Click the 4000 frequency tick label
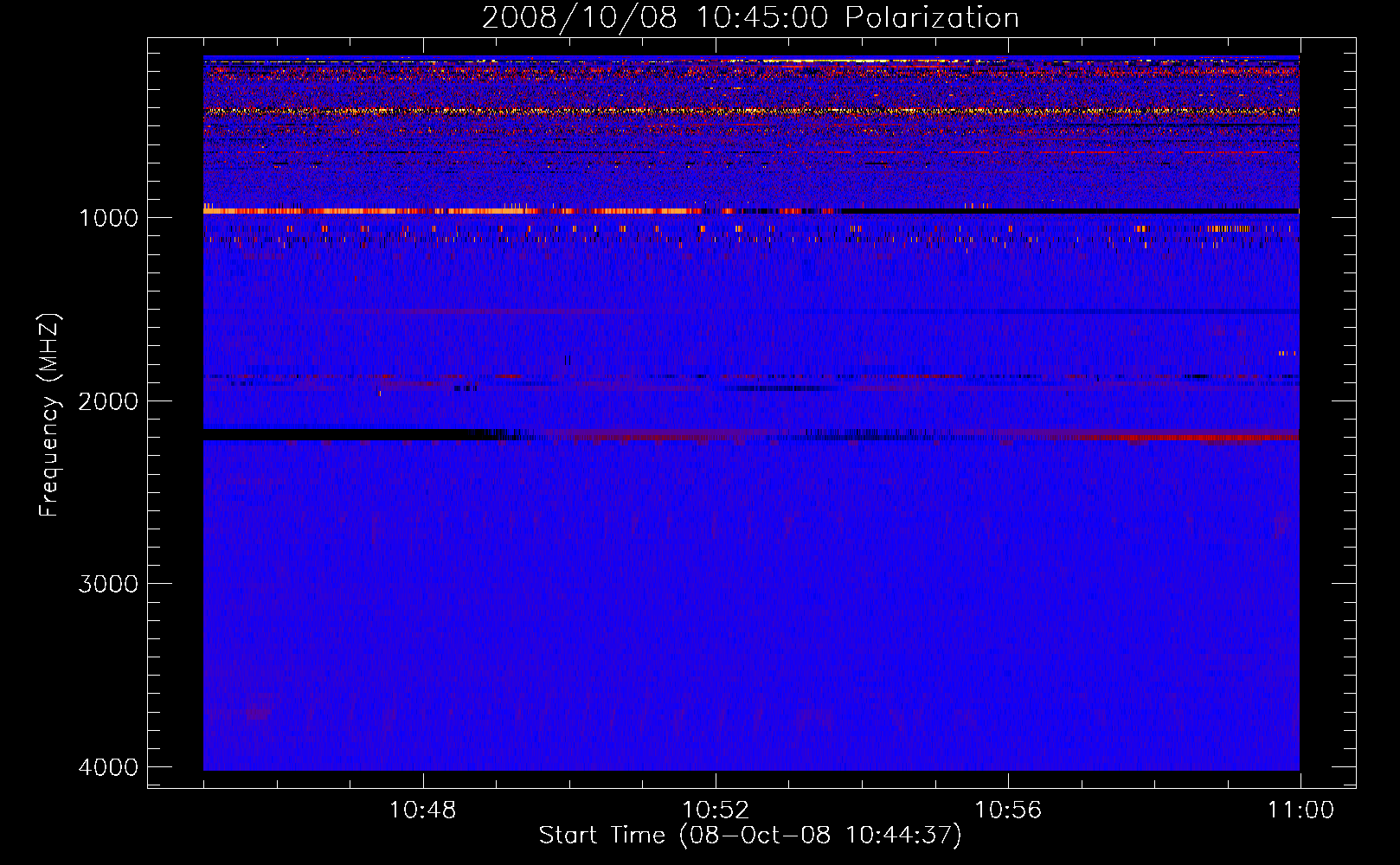The image size is (1400, 865). tap(108, 767)
